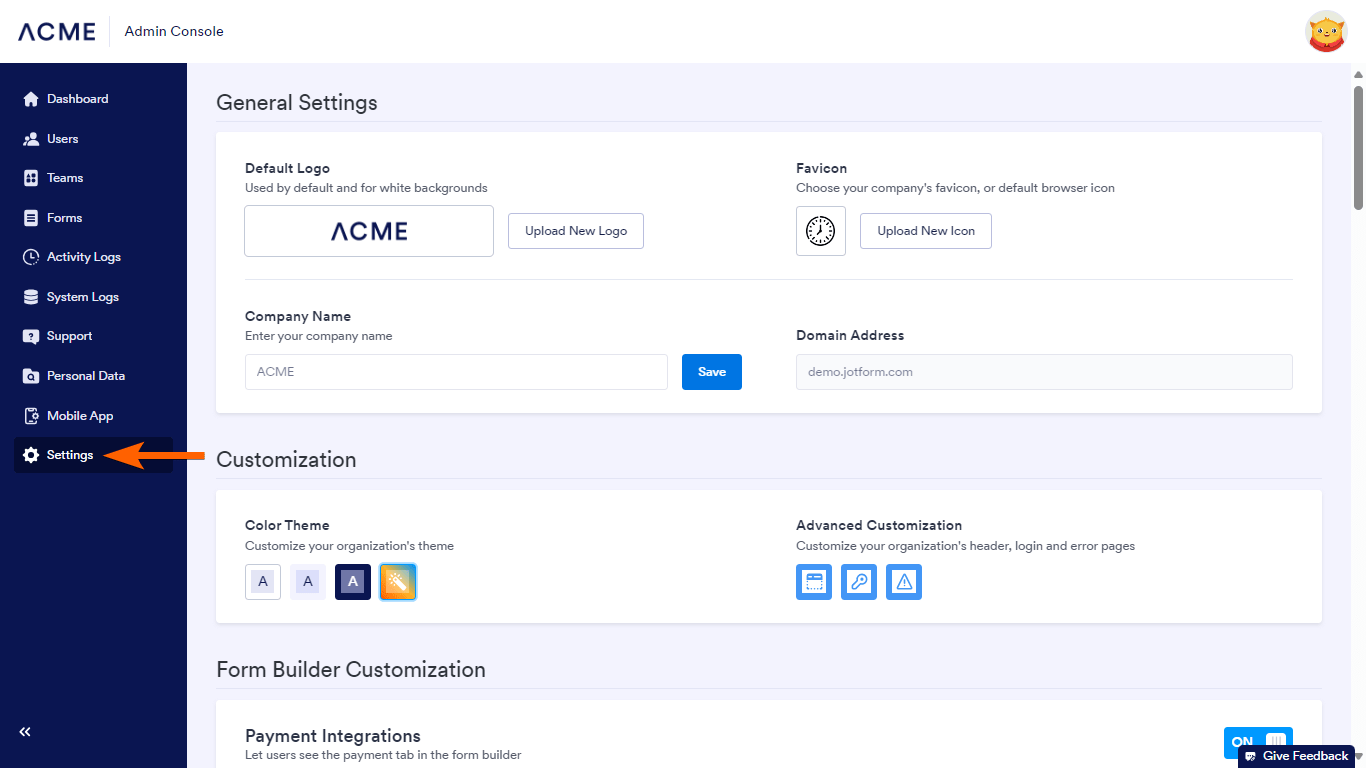The height and width of the screenshot is (768, 1366).
Task: Open the login page customization icon
Action: pyautogui.click(x=859, y=582)
